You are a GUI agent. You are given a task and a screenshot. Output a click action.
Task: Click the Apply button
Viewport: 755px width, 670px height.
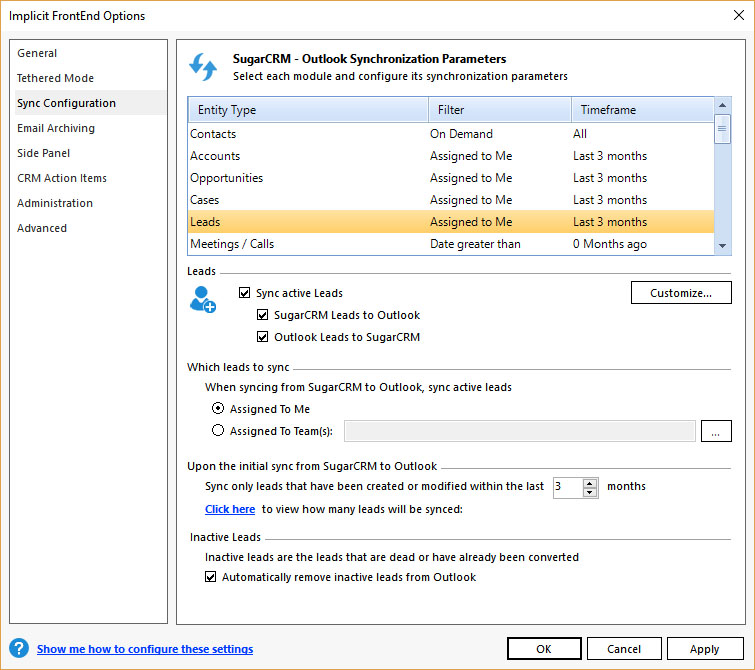[x=705, y=649]
